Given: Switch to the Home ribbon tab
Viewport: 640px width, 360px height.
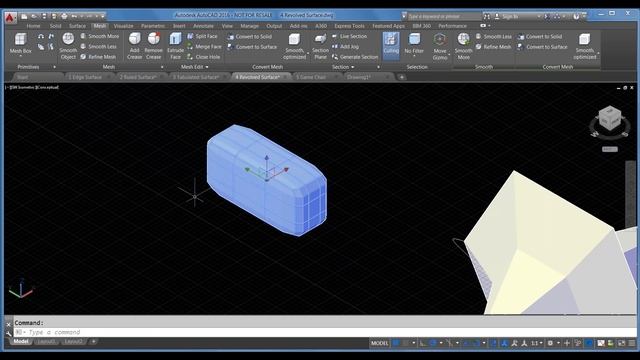Looking at the screenshot, I should coord(33,26).
